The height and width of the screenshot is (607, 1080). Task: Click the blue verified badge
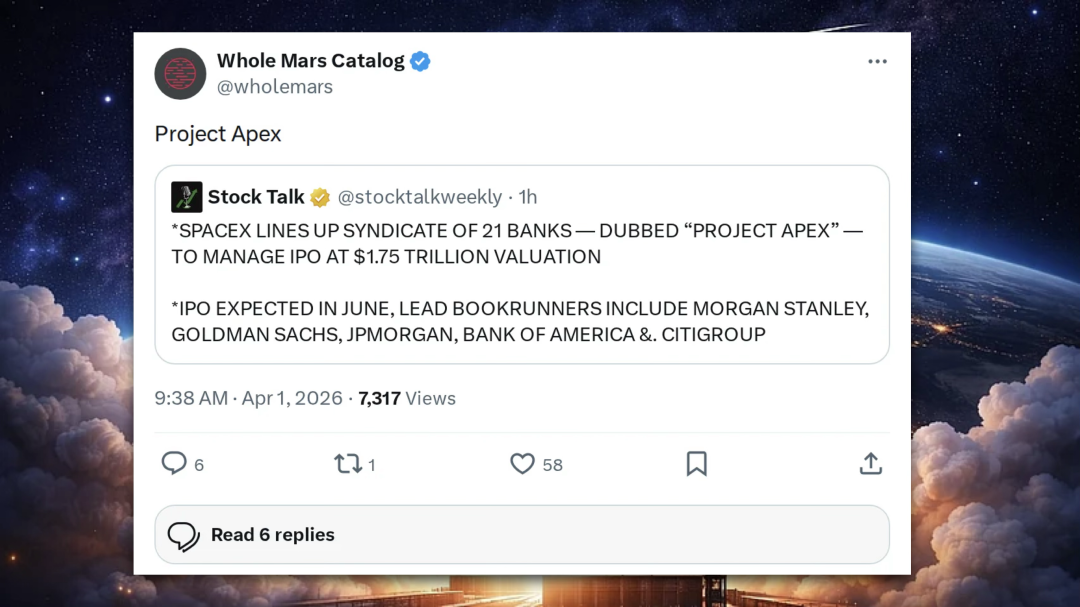[420, 61]
